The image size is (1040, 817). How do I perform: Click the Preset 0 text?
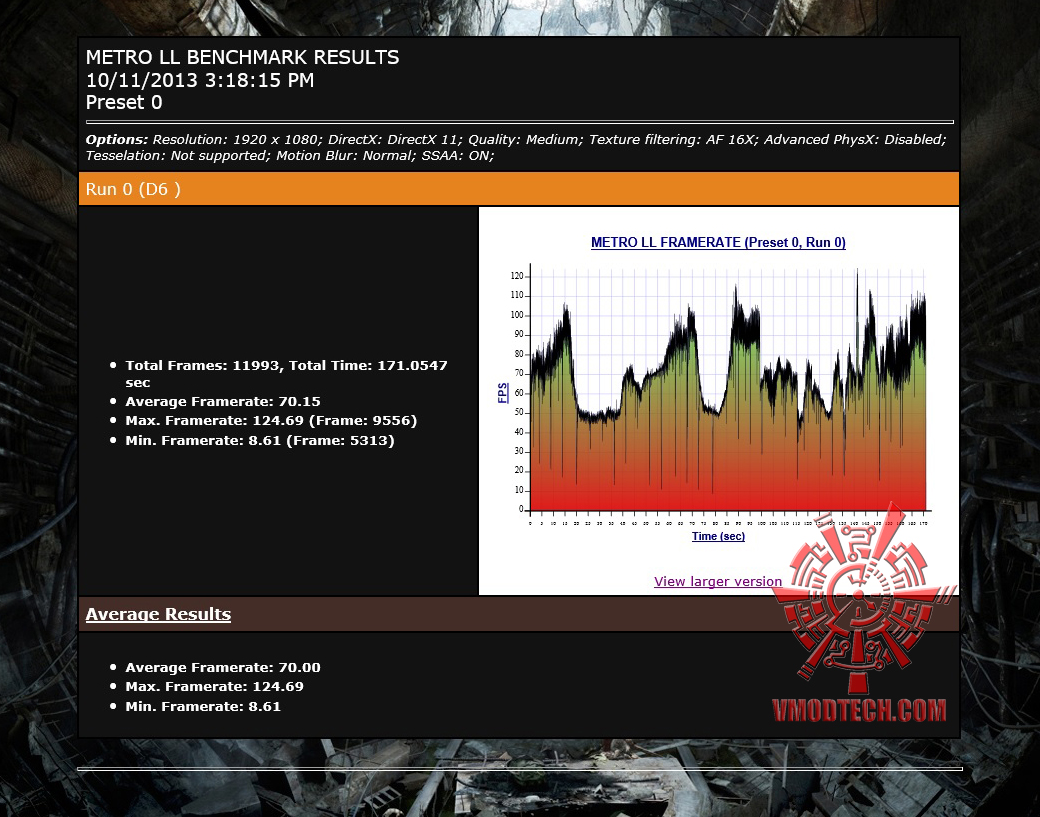pyautogui.click(x=124, y=102)
